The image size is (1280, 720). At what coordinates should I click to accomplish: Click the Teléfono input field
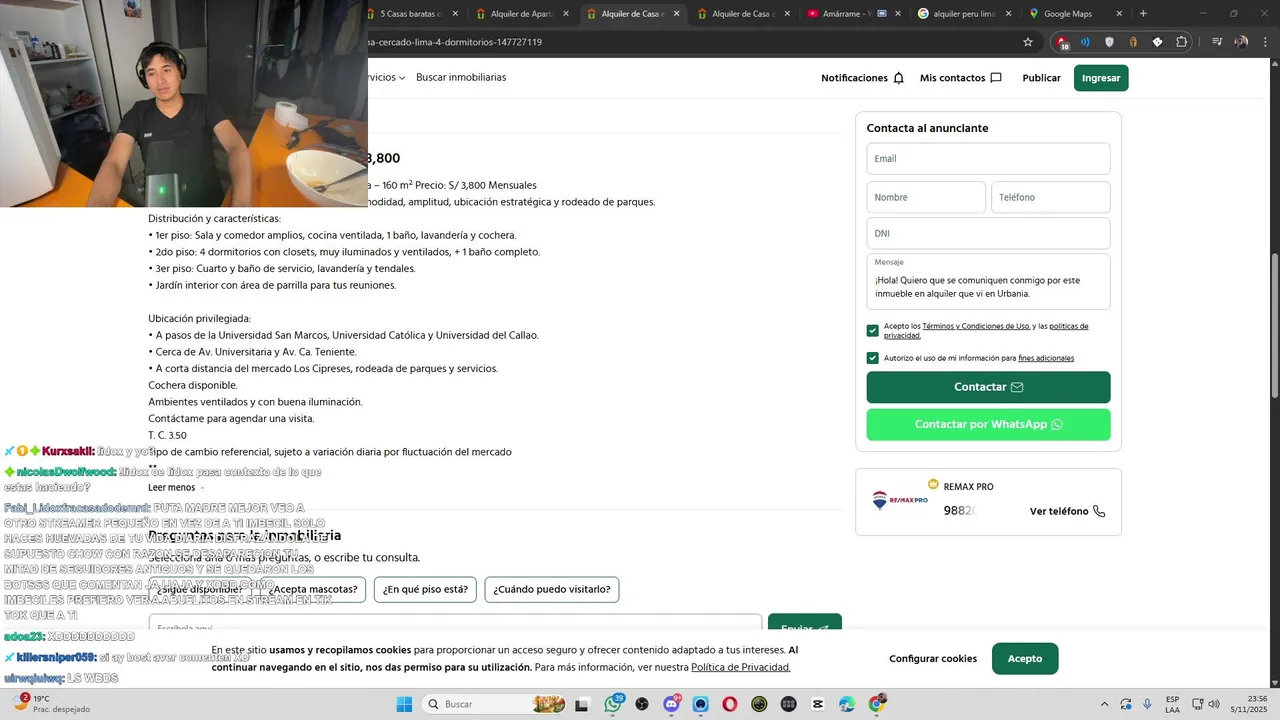(x=1051, y=197)
